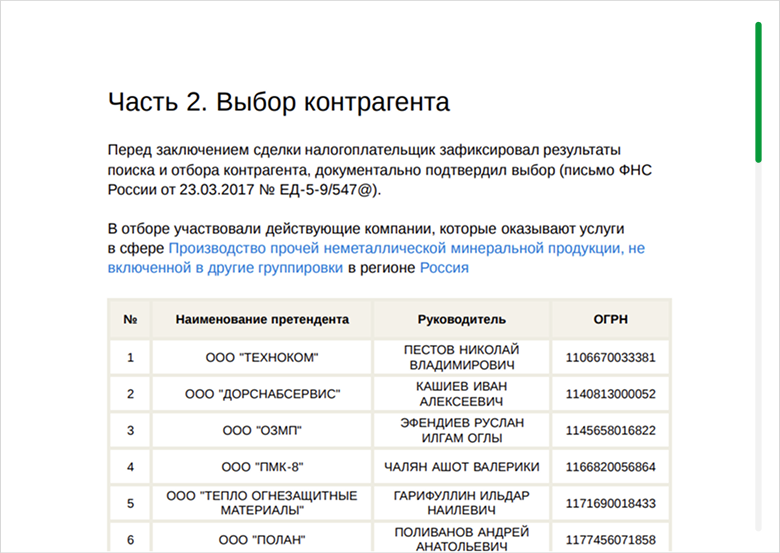Click the OGRN number 1106670033381
The image size is (780, 553).
610,357
